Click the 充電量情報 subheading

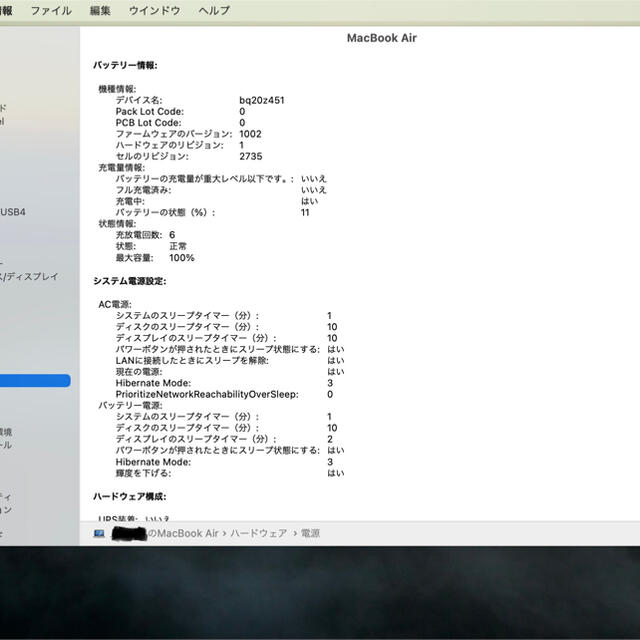122,168
